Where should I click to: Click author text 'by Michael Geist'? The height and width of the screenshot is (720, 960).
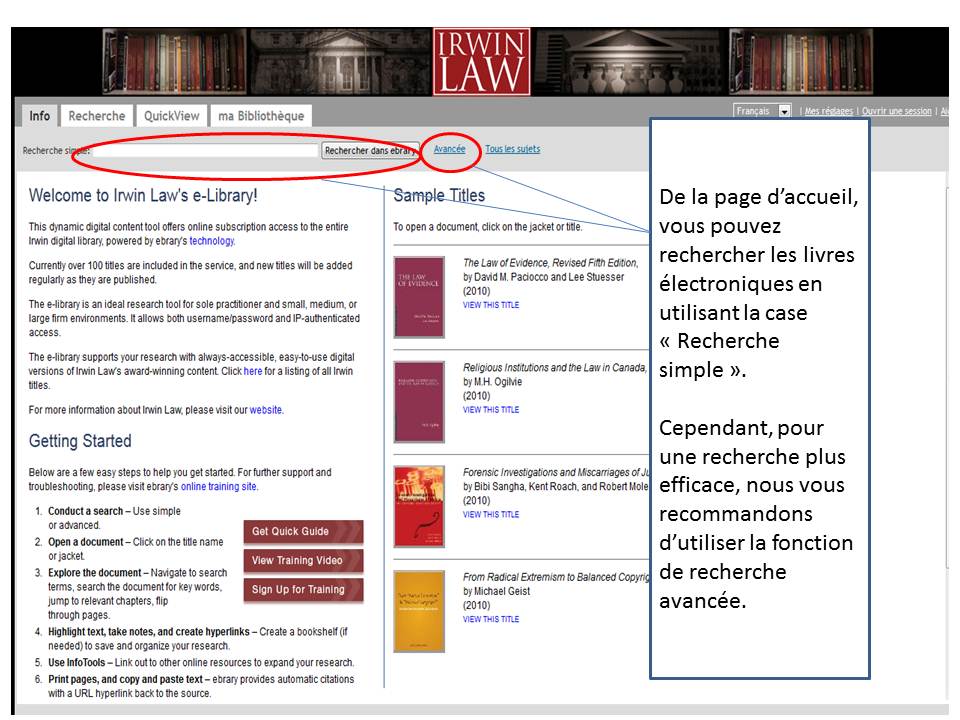click(x=497, y=591)
